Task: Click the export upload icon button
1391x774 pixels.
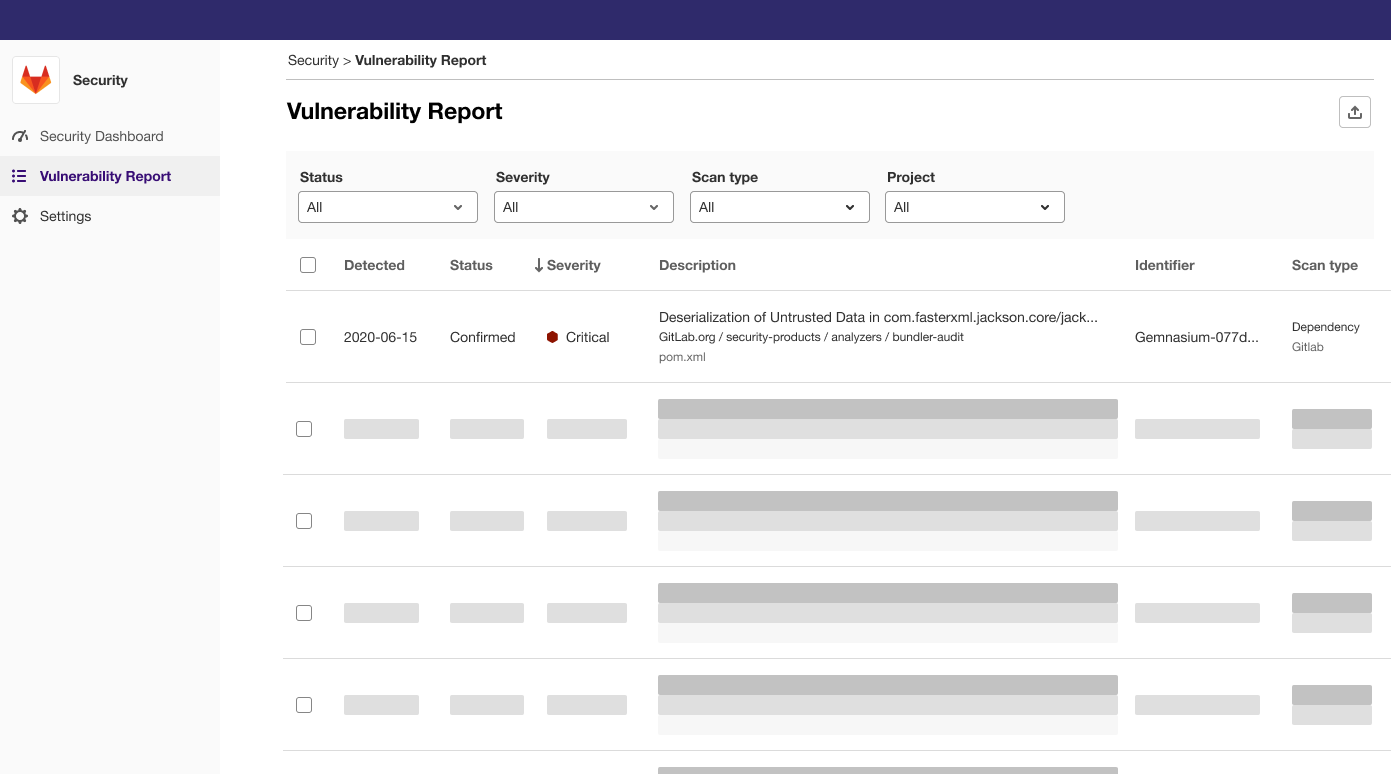Action: pyautogui.click(x=1354, y=112)
